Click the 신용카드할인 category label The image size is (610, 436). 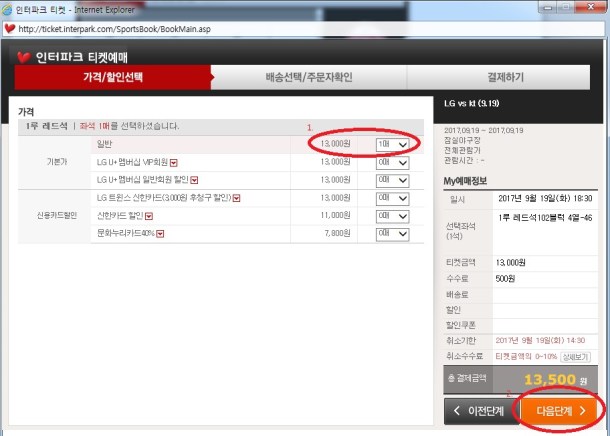pyautogui.click(x=57, y=215)
